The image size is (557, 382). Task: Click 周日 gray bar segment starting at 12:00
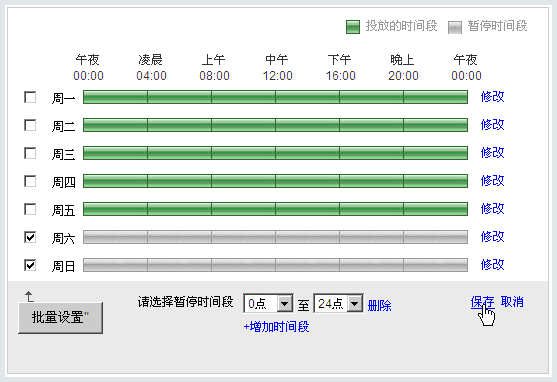pyautogui.click(x=307, y=265)
